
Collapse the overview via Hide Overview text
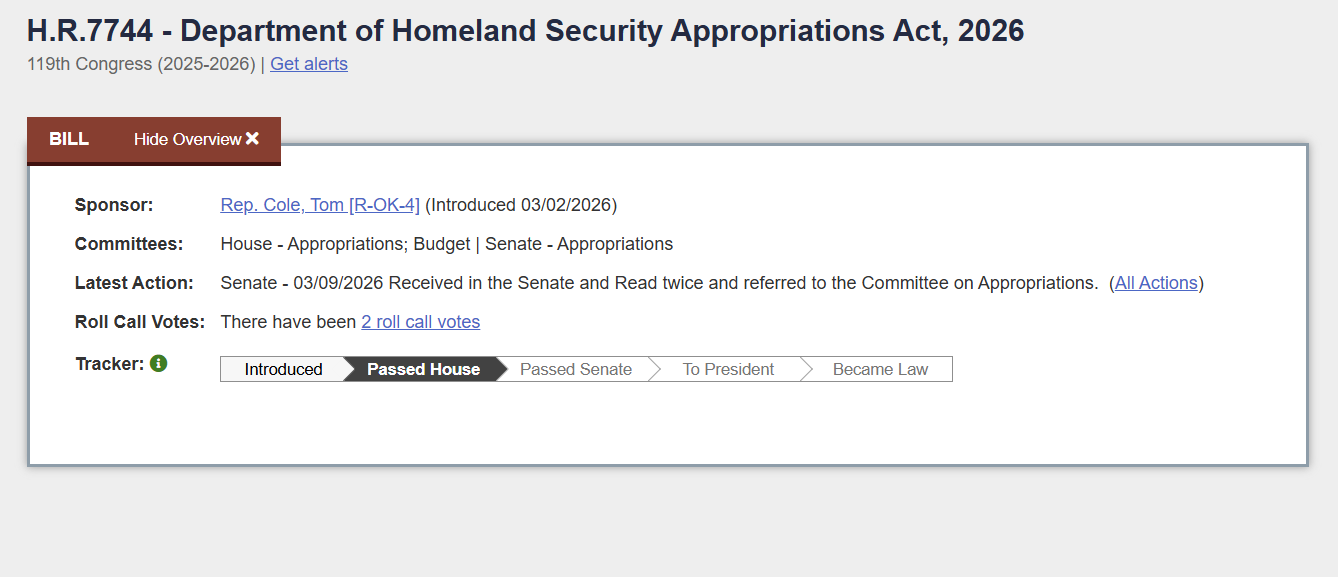[187, 139]
